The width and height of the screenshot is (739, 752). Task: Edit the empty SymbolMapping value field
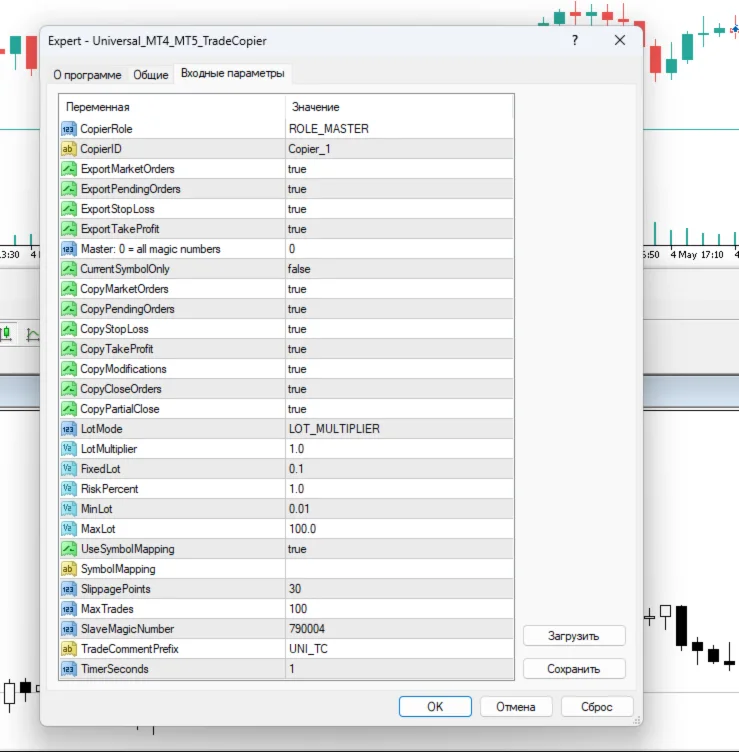399,569
